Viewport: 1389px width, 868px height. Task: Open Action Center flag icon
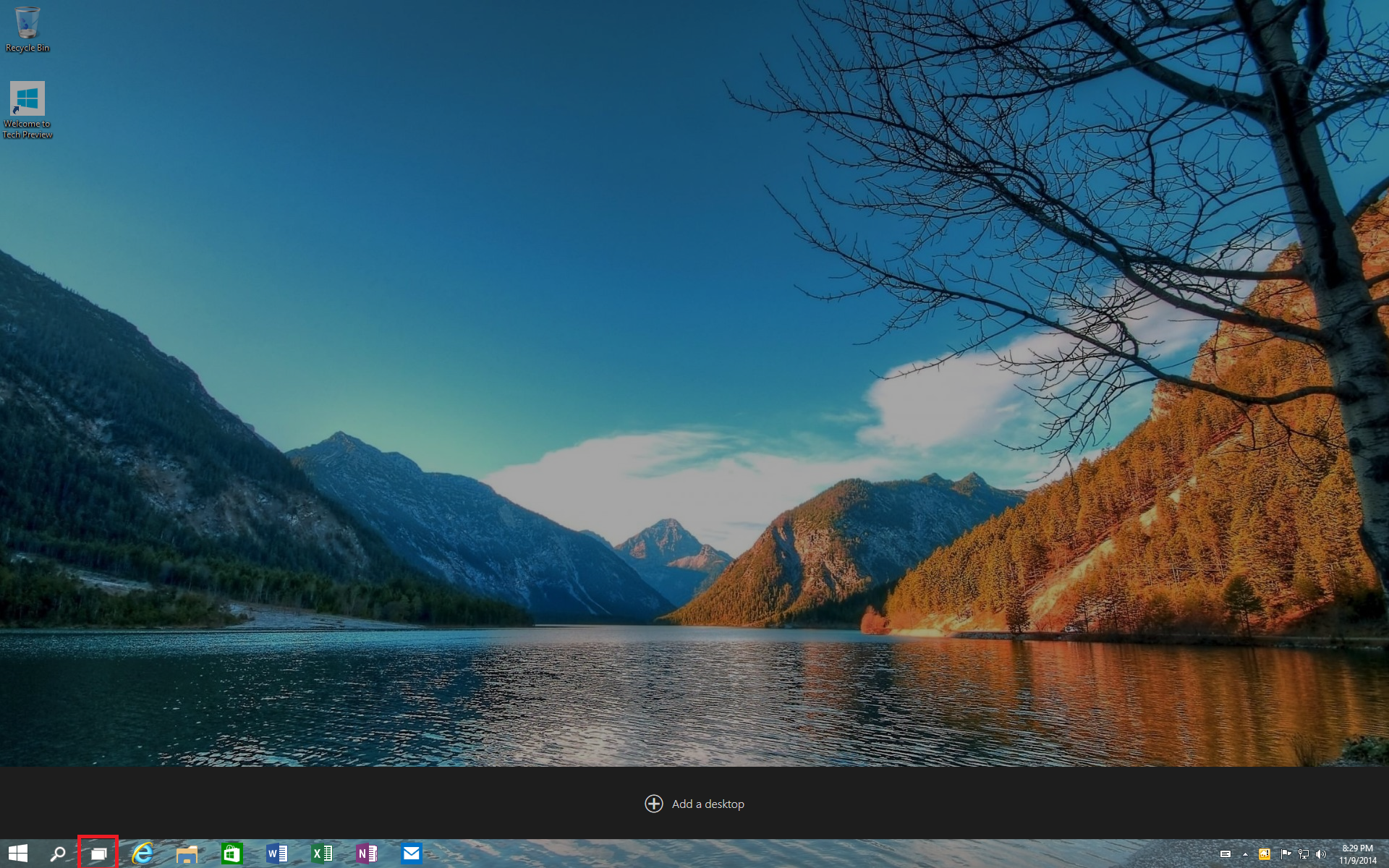1286,854
